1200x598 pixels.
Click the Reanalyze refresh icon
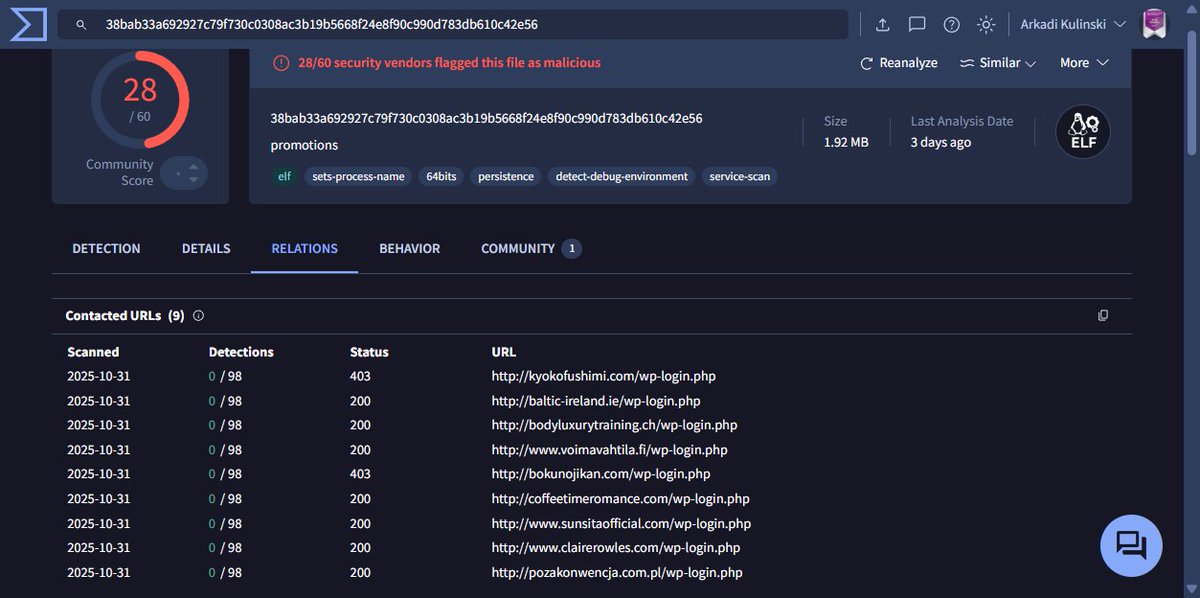pyautogui.click(x=866, y=62)
